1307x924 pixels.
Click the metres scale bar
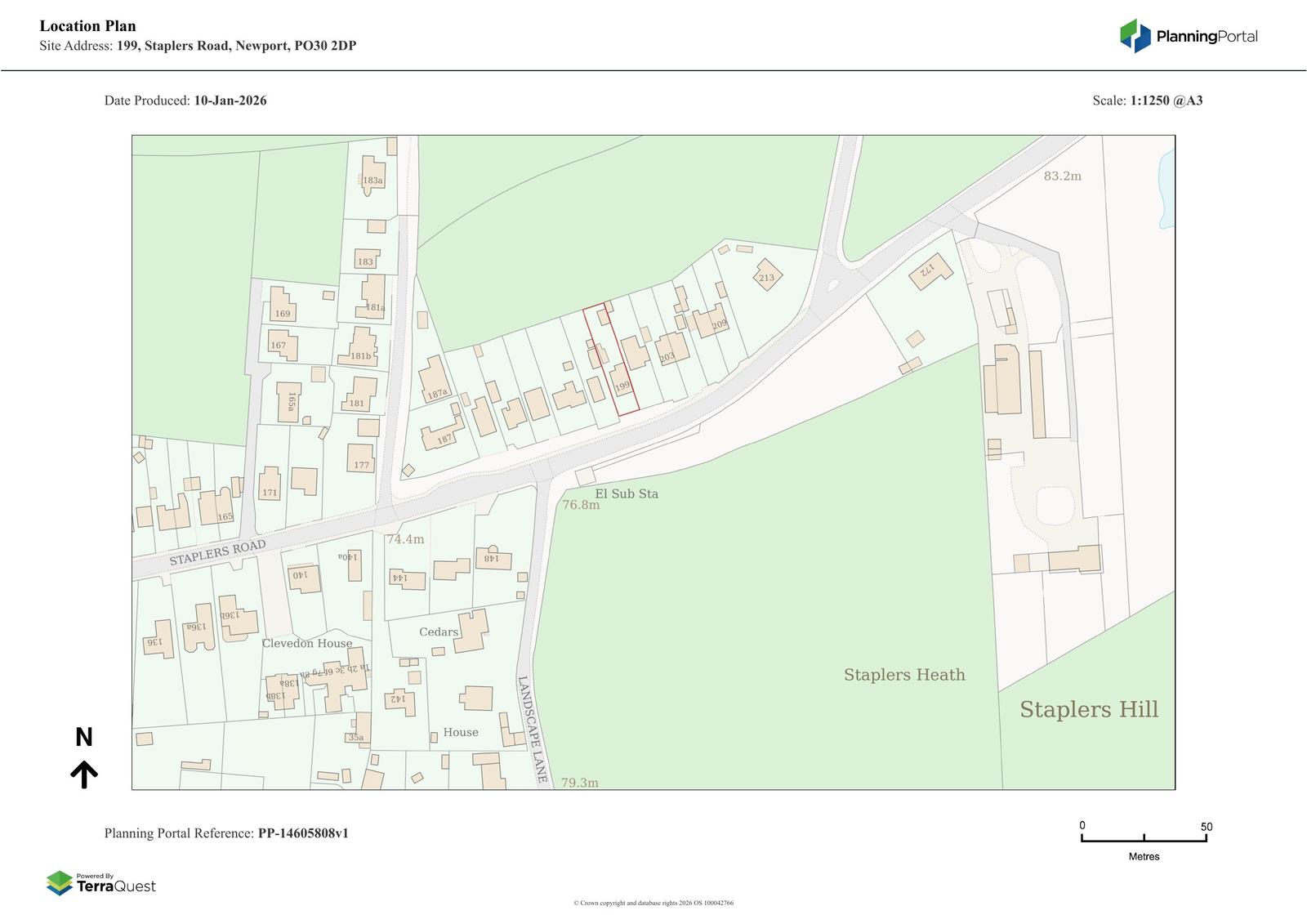tap(1144, 837)
